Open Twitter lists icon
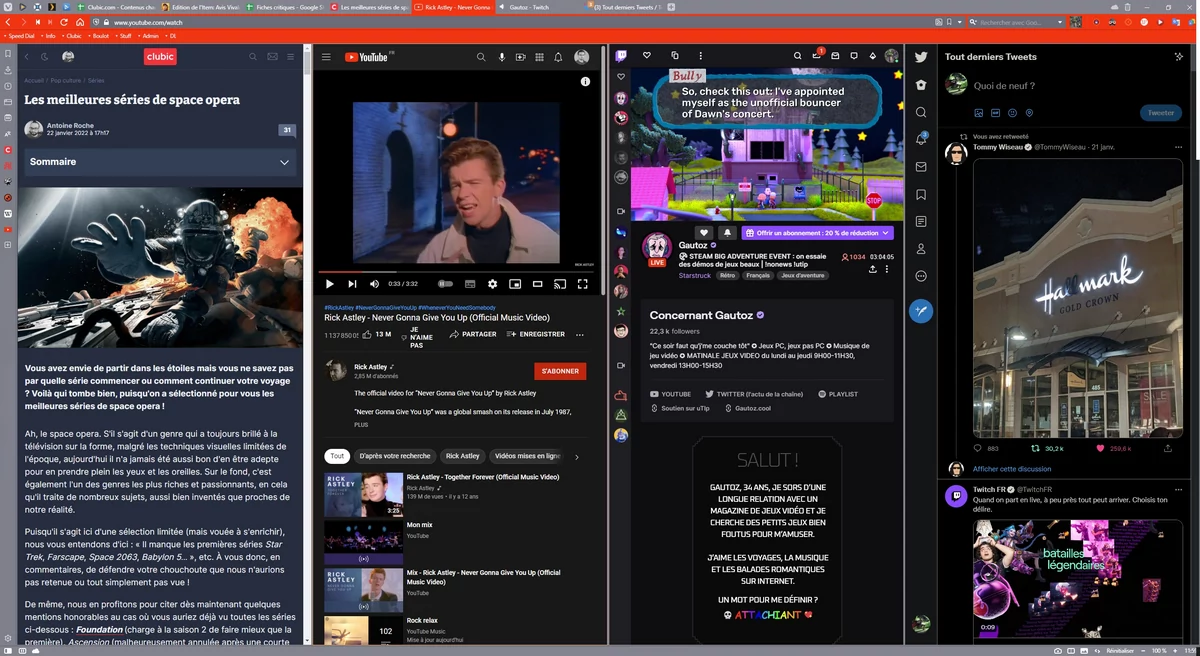Screen dimensions: 1200x656 921,221
